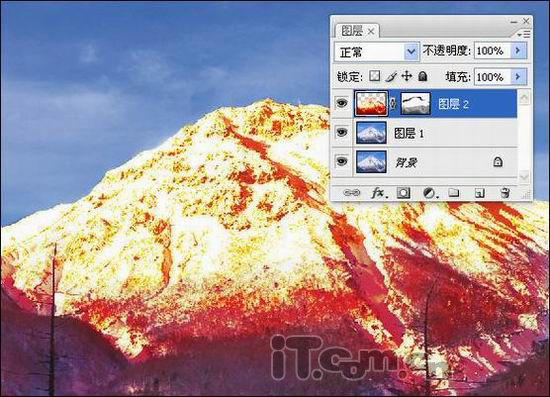Toggle lock position move icon

point(407,76)
